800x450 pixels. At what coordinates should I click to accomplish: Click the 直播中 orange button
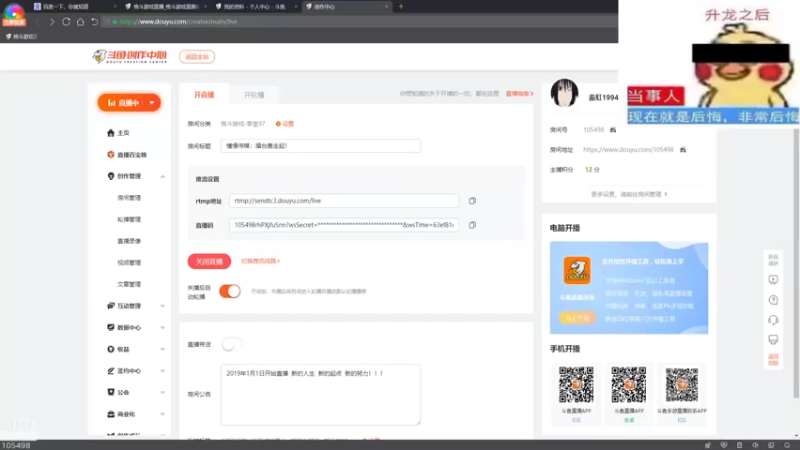pos(129,103)
